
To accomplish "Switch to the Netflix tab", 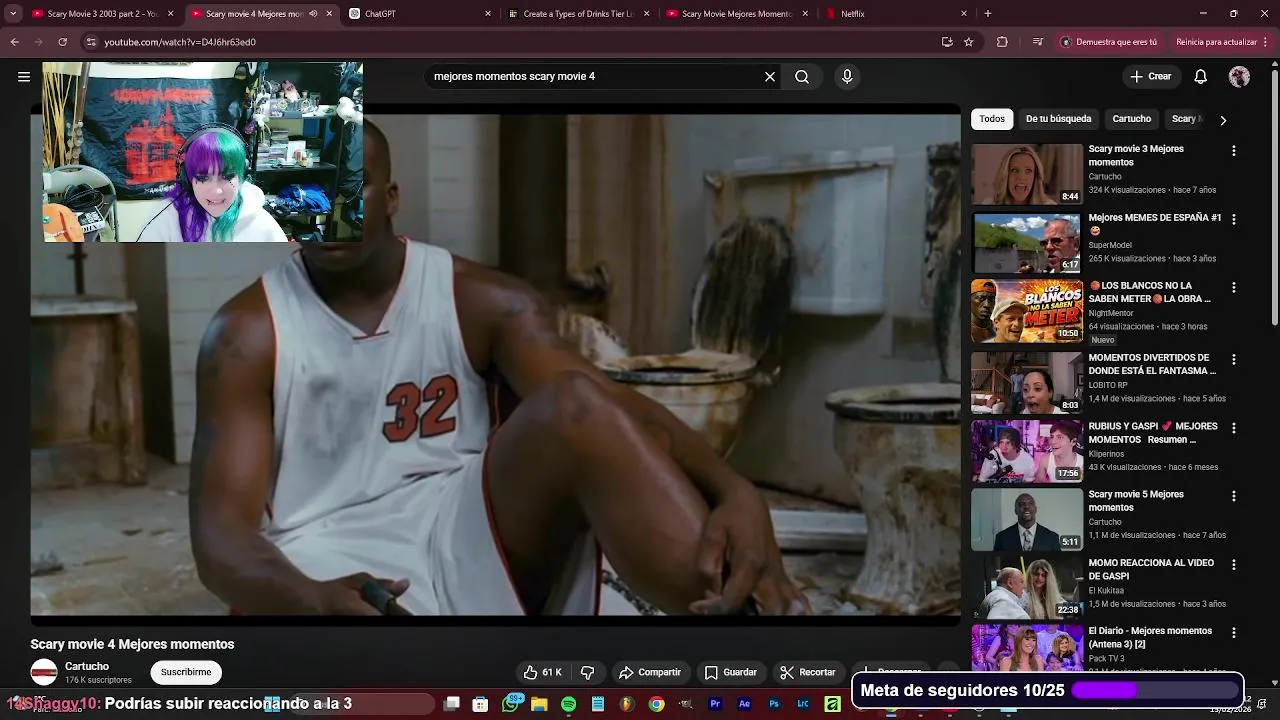I will tap(896, 14).
